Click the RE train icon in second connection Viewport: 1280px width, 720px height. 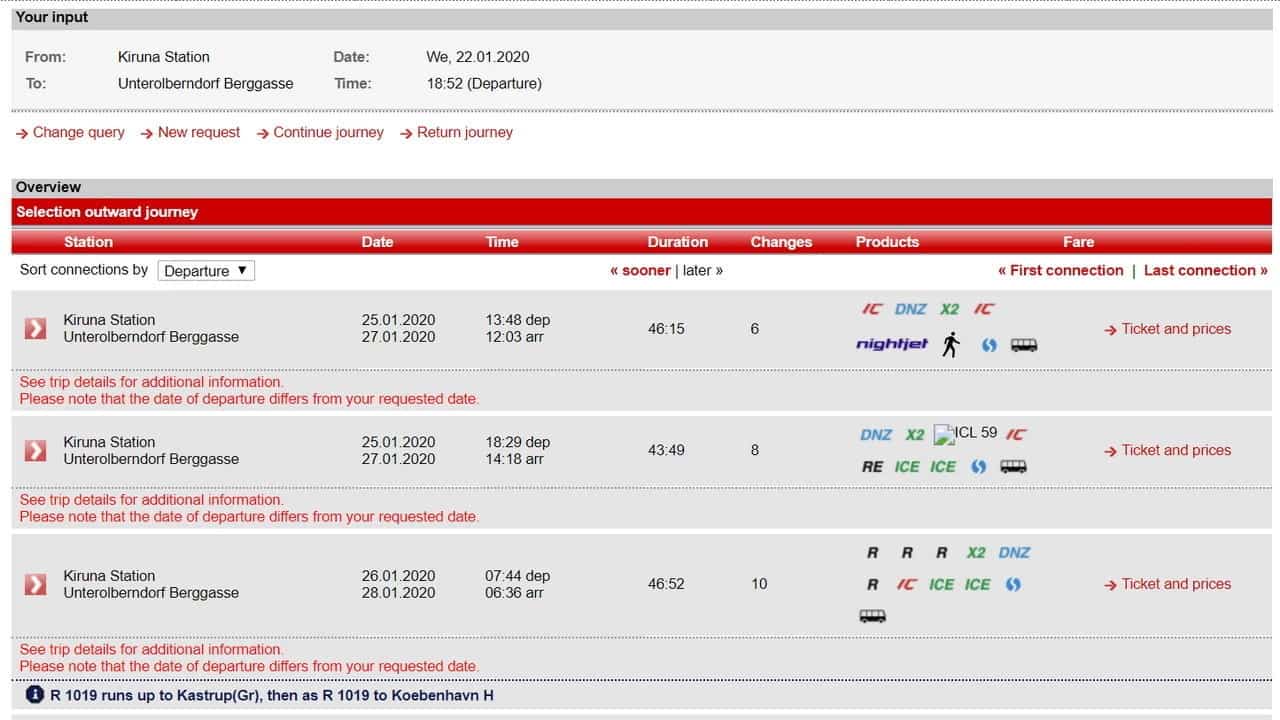(872, 467)
